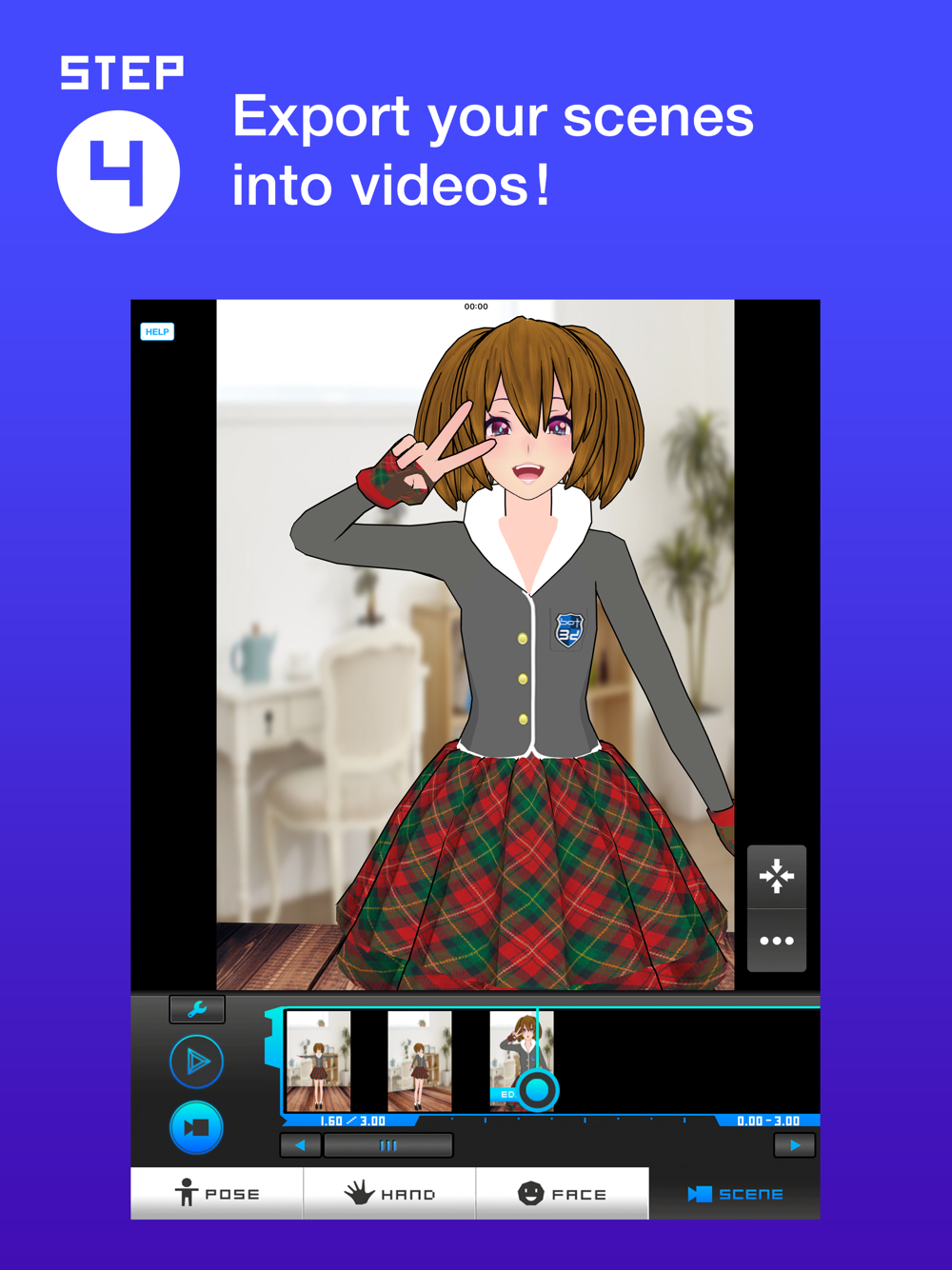
Task: Tap the video export record button
Action: click(197, 1127)
